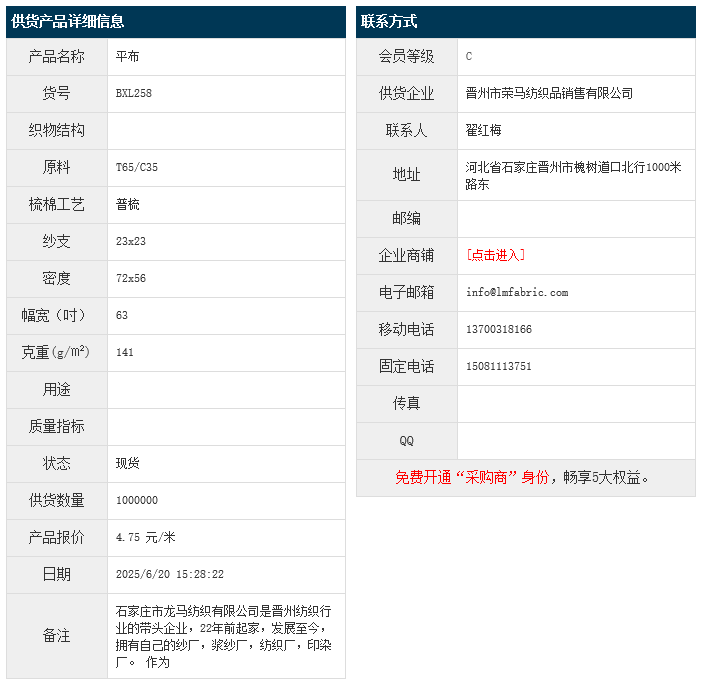Click the 点击进入 enterprise shop link
This screenshot has height=685, width=702.
coord(495,255)
